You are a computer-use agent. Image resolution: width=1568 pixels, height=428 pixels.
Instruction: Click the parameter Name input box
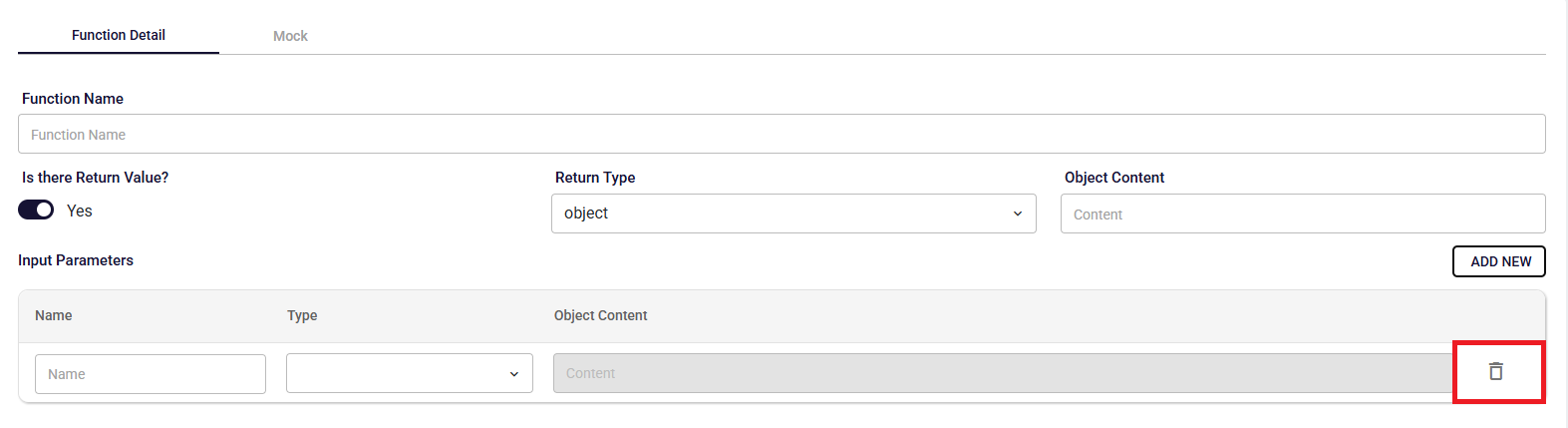[151, 374]
